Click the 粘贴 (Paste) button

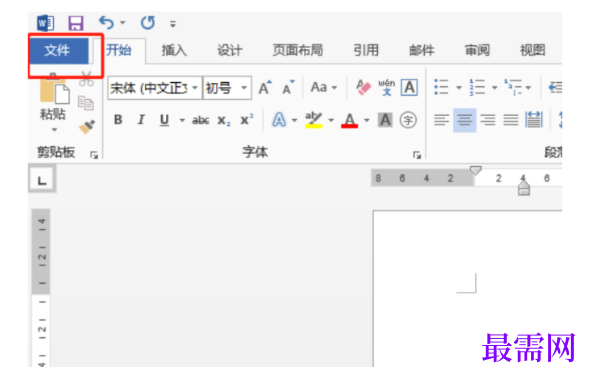pyautogui.click(x=54, y=97)
